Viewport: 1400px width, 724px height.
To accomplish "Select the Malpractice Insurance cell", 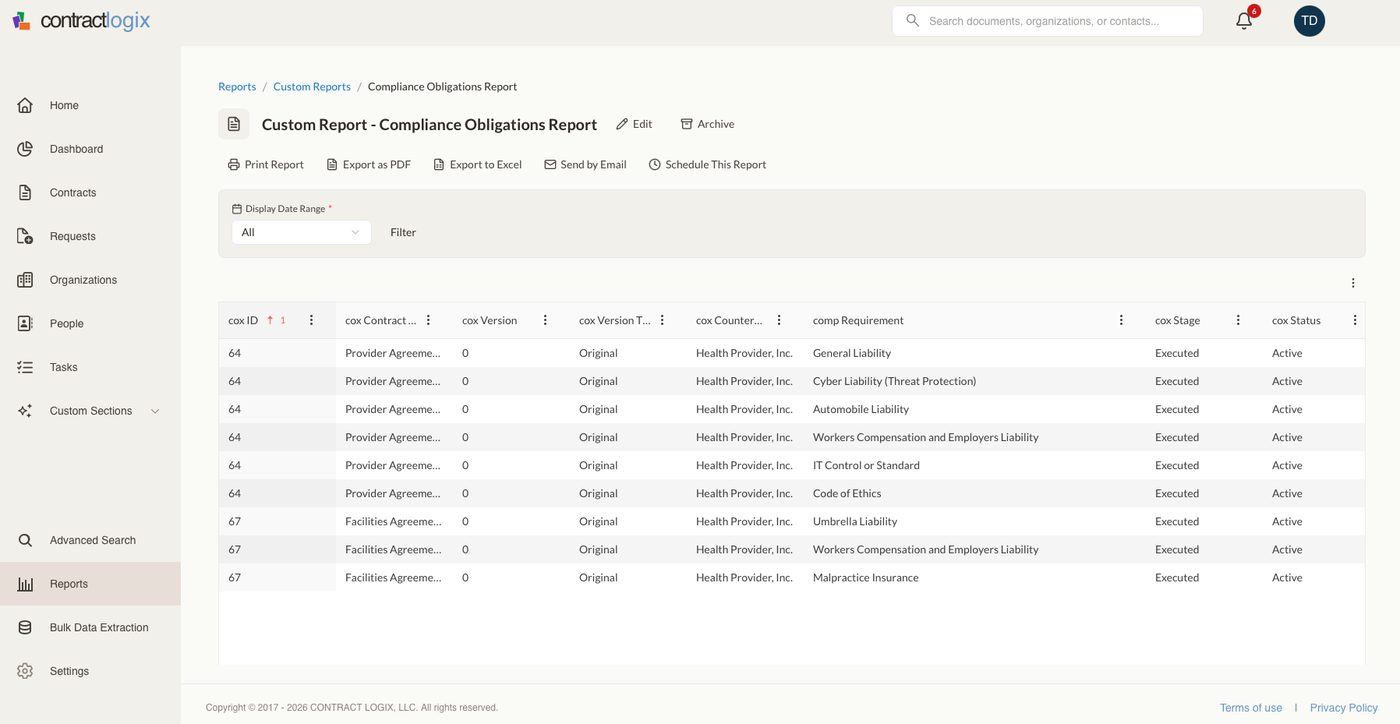I will point(974,577).
